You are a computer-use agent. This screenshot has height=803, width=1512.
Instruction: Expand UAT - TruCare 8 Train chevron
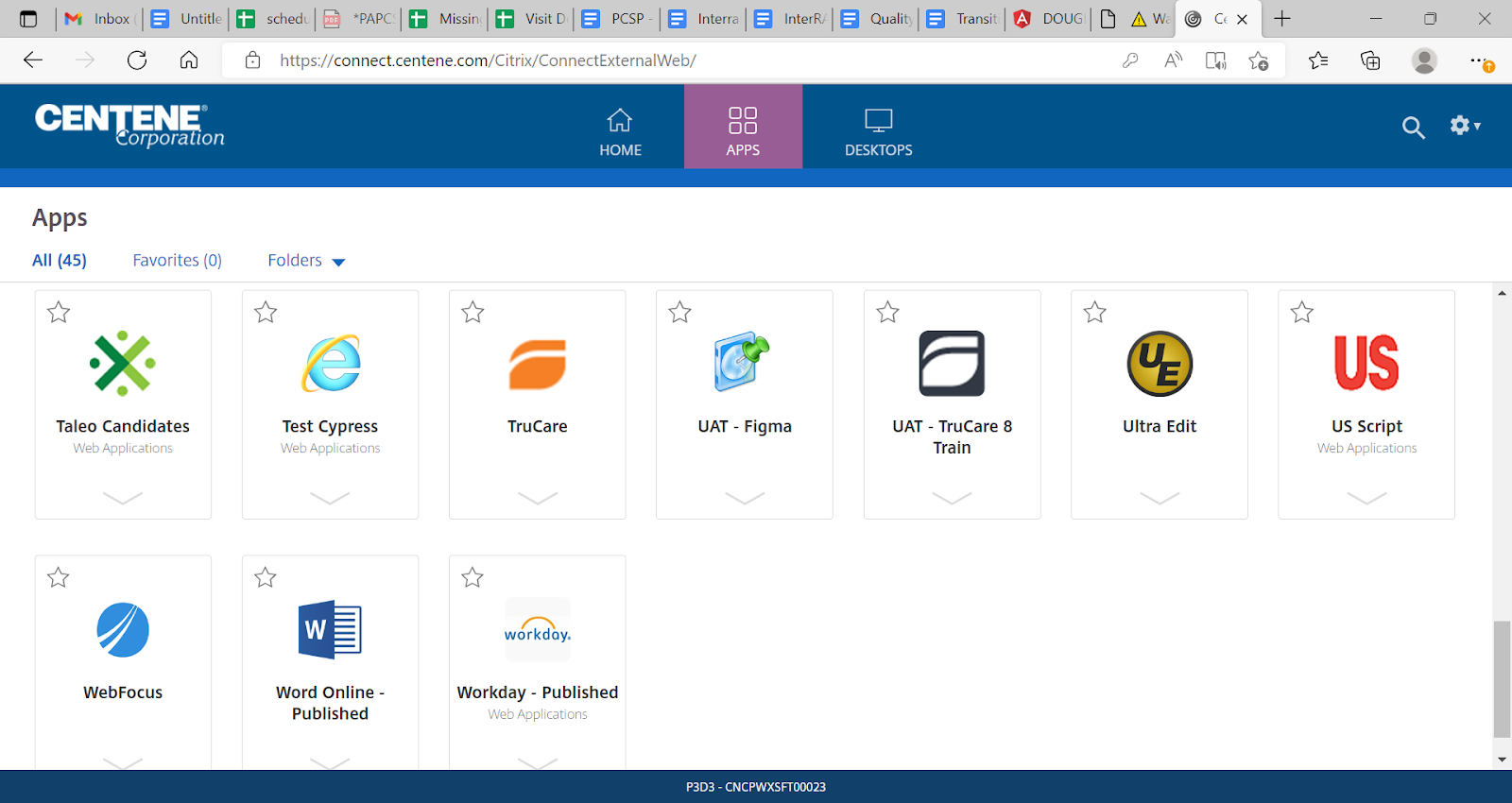952,498
